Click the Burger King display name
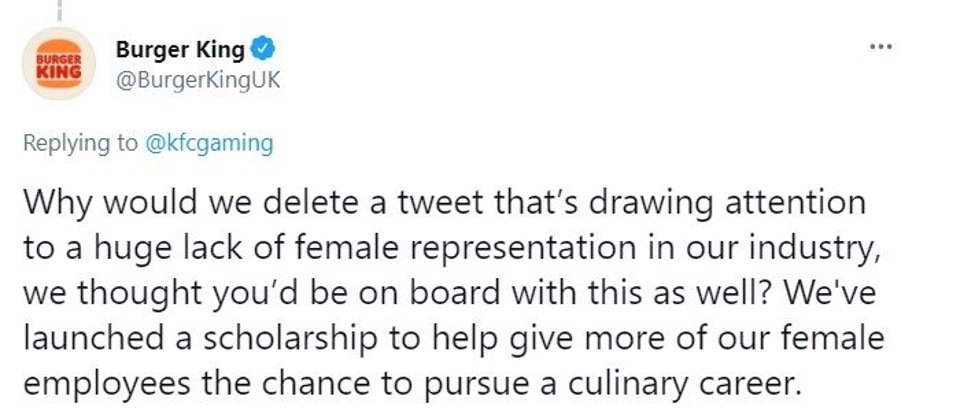The image size is (980, 418). (x=180, y=50)
